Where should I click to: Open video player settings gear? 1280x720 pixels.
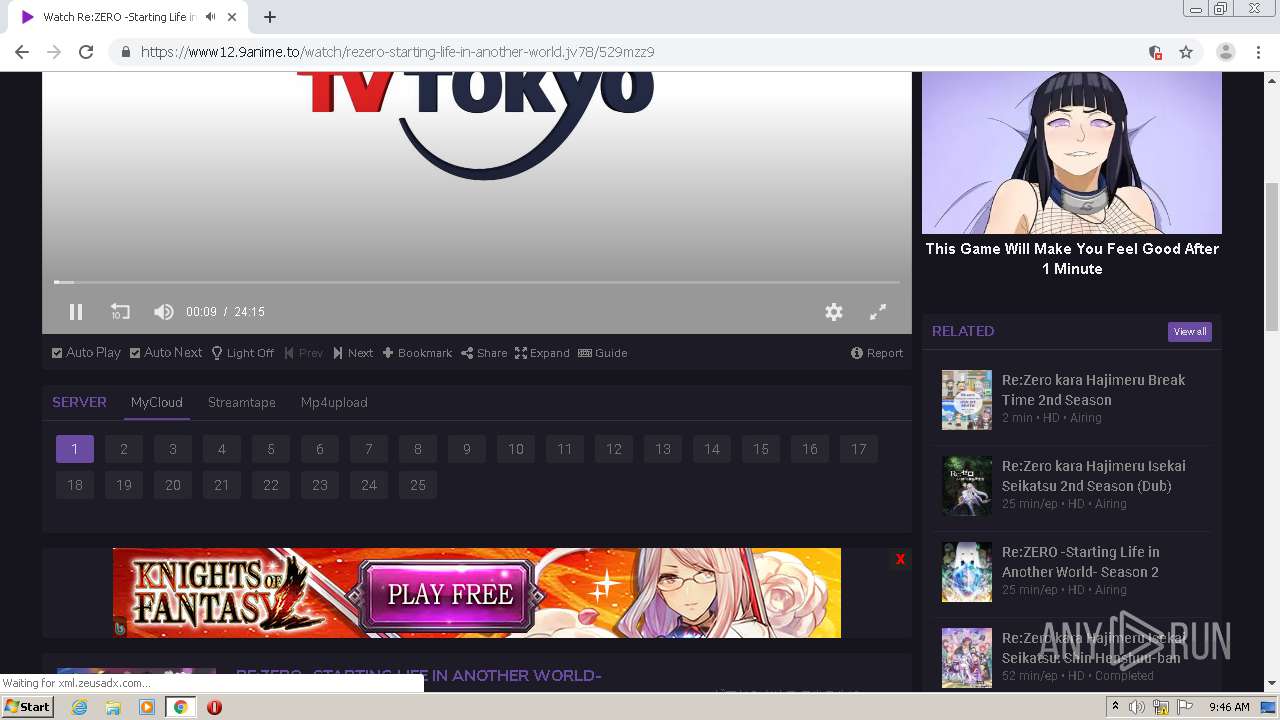(833, 312)
